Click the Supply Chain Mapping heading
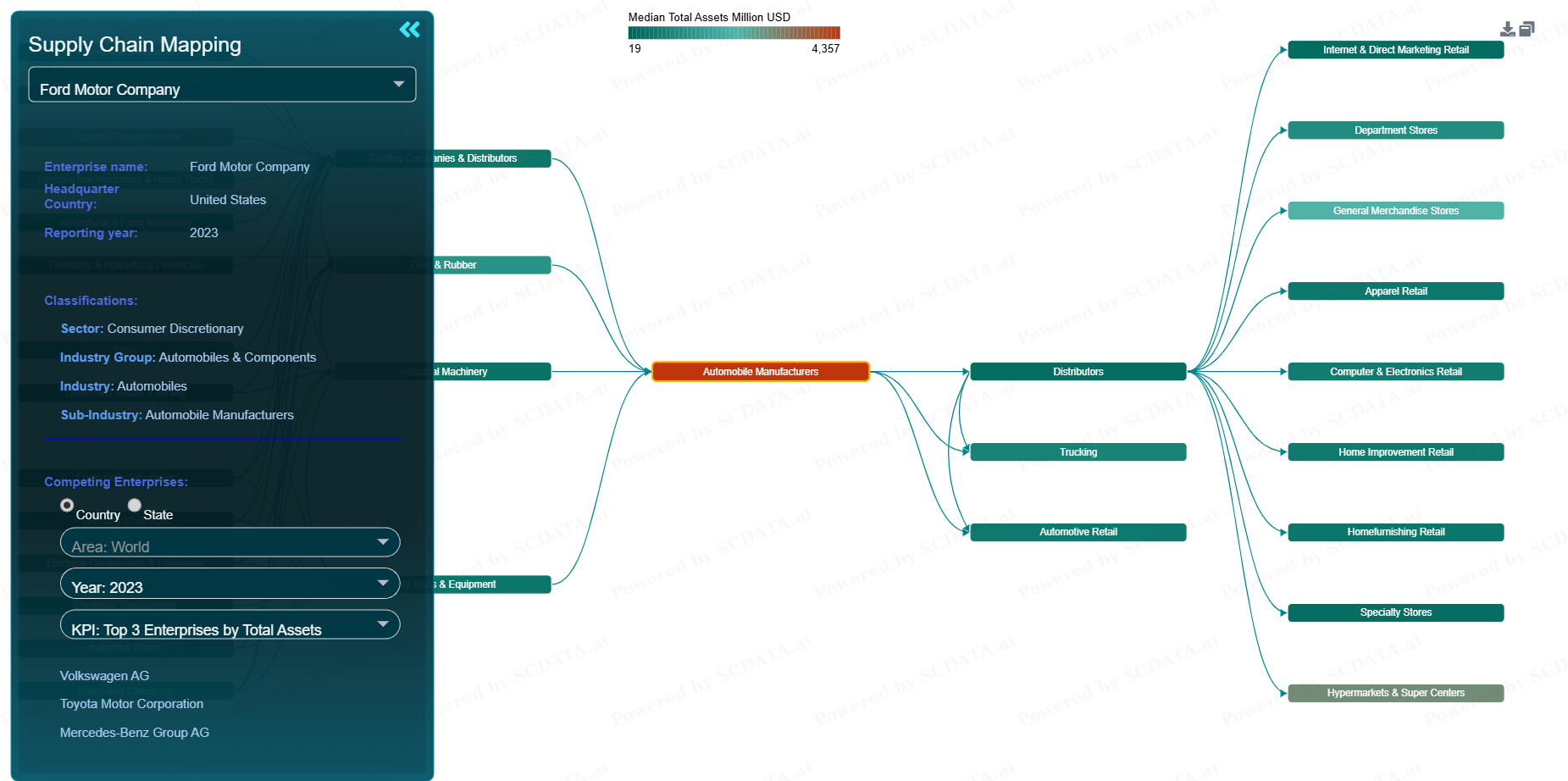1568x781 pixels. (x=135, y=45)
